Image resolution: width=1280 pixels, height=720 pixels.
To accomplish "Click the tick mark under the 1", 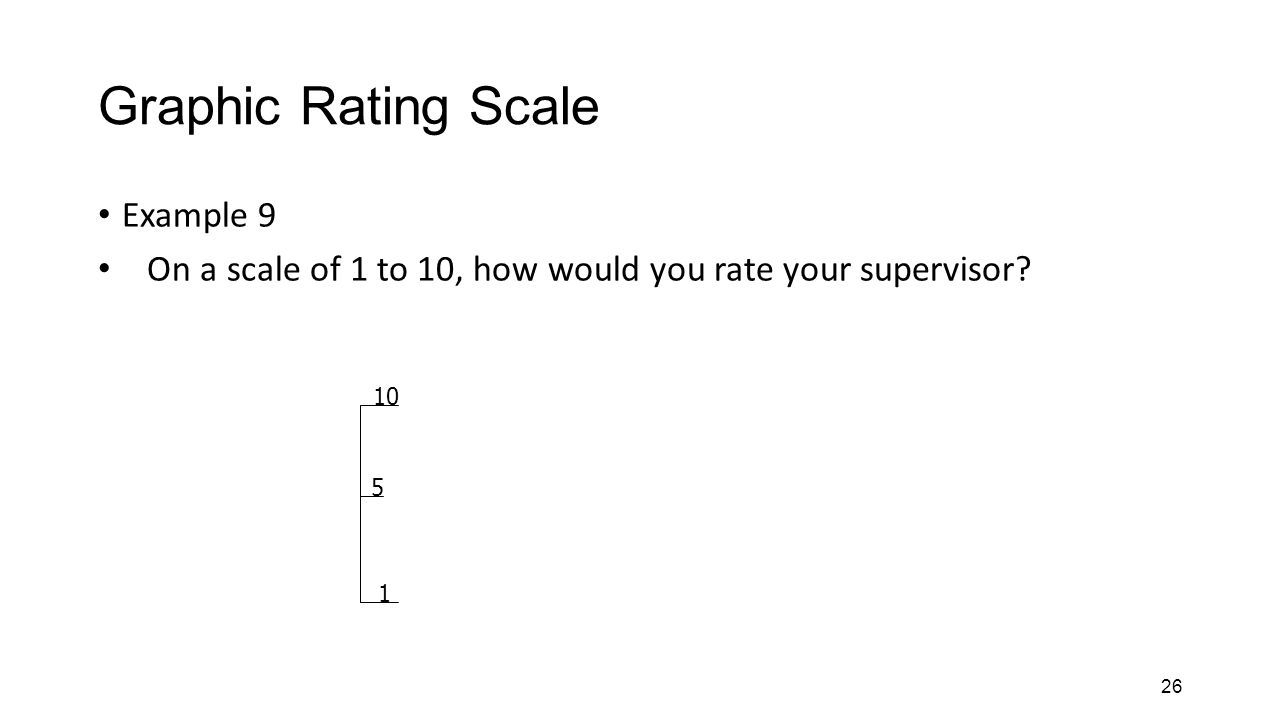I will pos(380,602).
